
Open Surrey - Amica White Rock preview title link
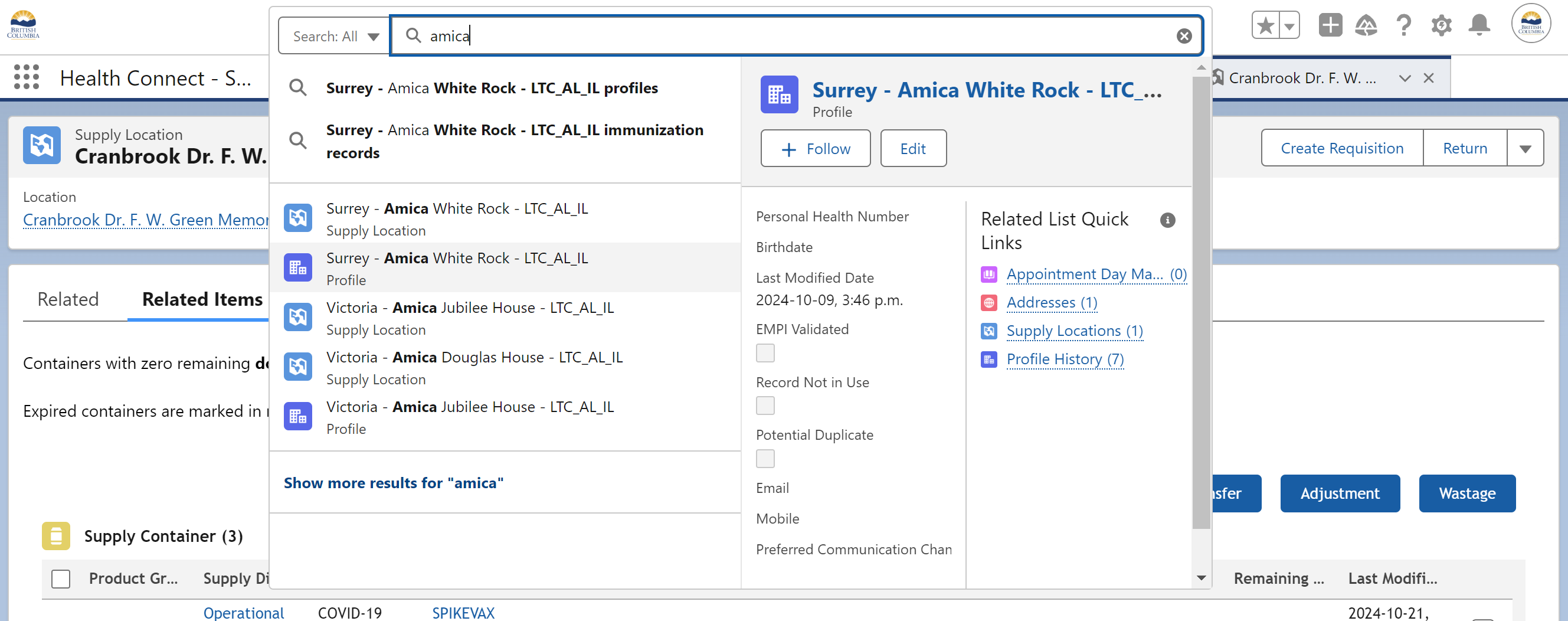point(986,90)
